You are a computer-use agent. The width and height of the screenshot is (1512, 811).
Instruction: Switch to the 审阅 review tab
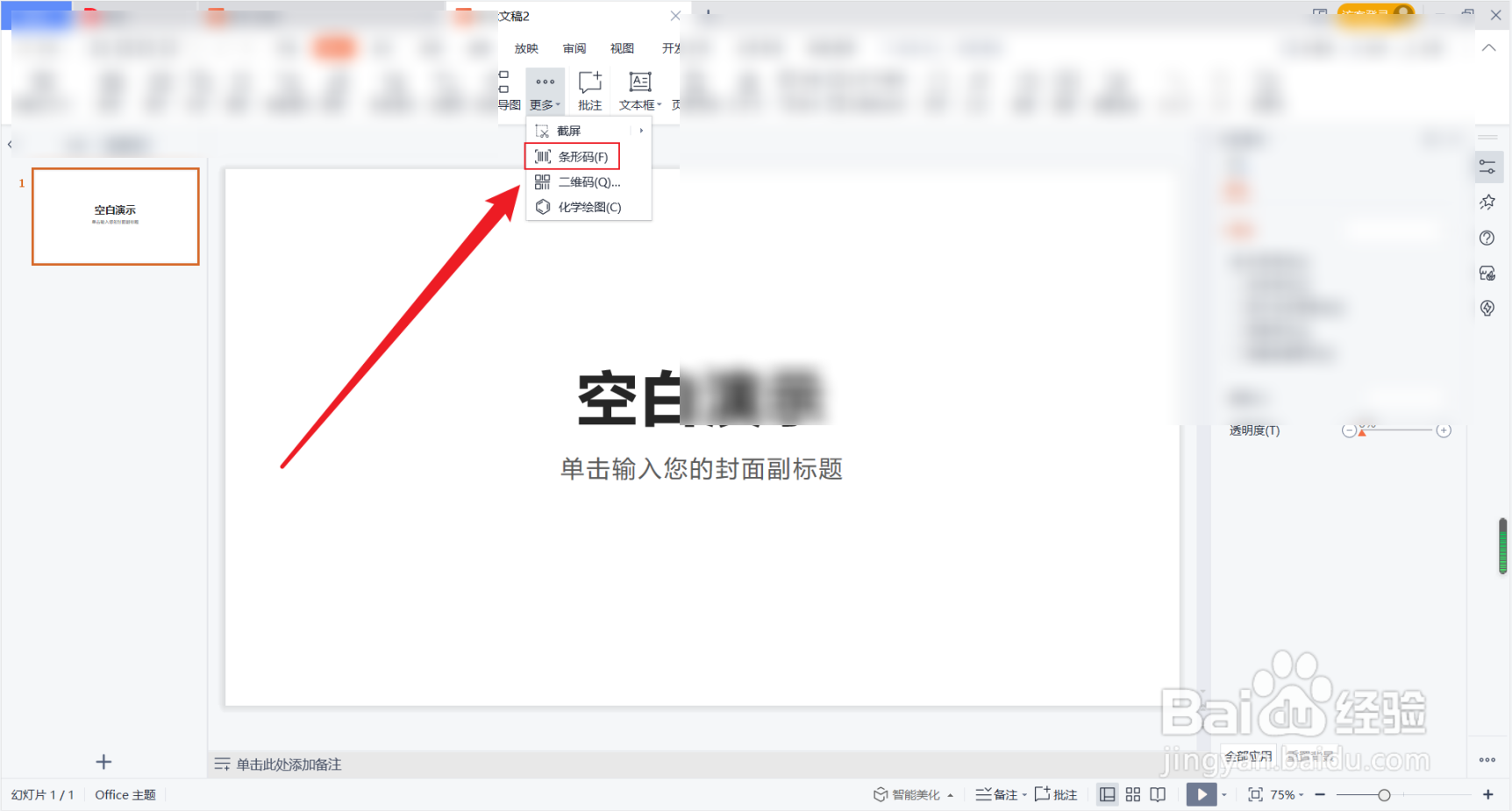574,48
